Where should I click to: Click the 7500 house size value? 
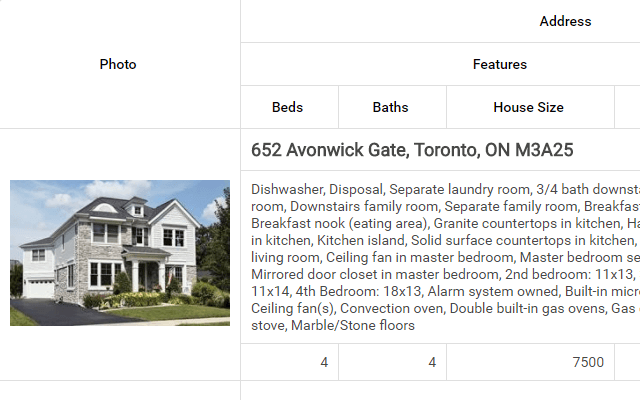[588, 362]
